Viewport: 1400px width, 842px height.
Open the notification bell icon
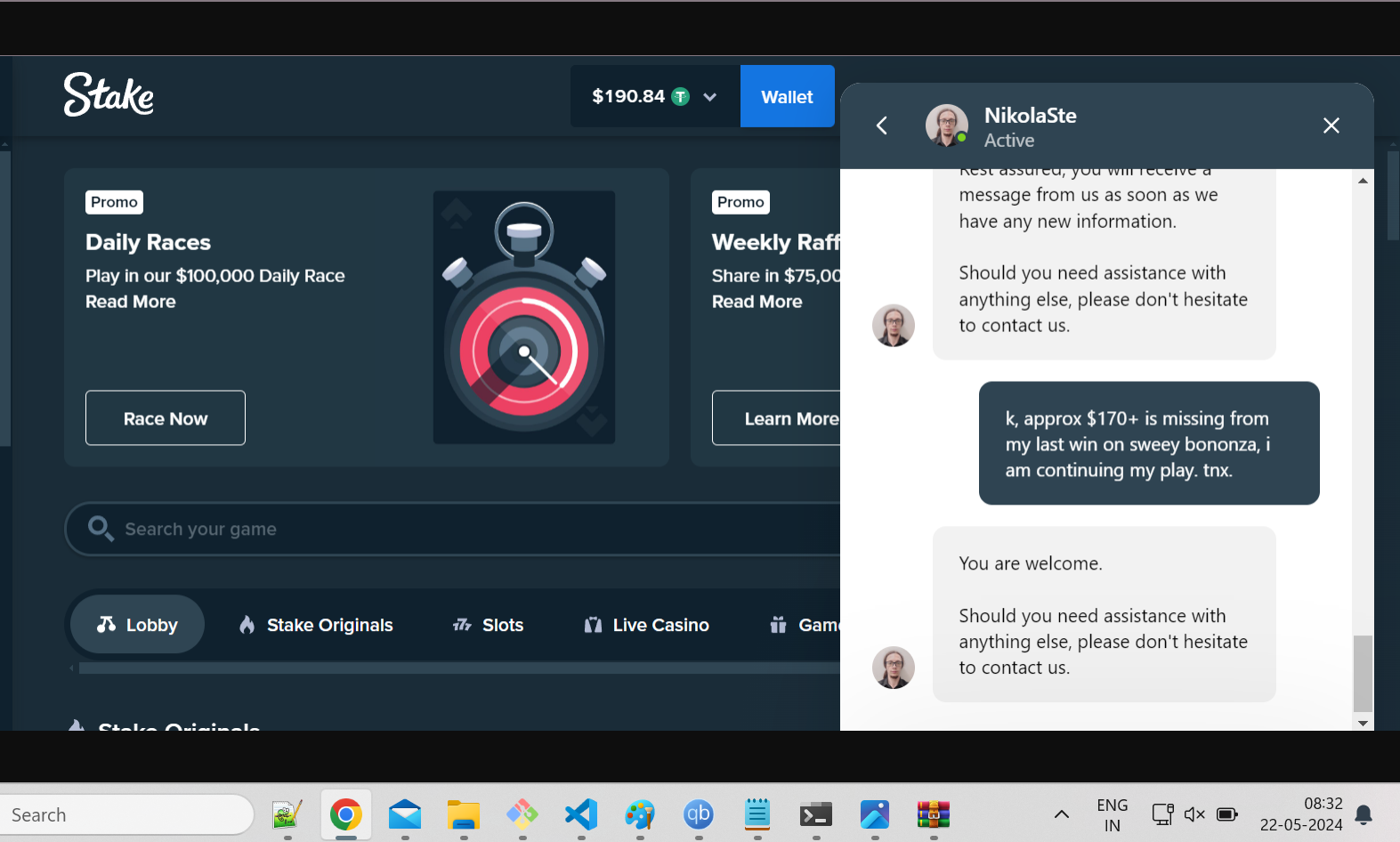1364,814
